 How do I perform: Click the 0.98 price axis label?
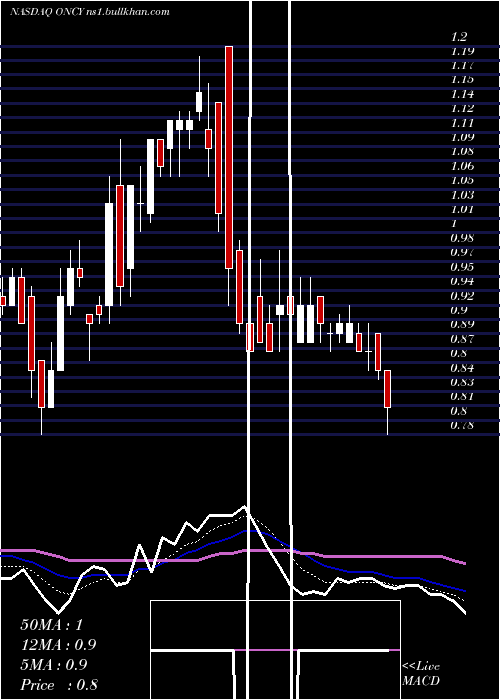(x=462, y=238)
